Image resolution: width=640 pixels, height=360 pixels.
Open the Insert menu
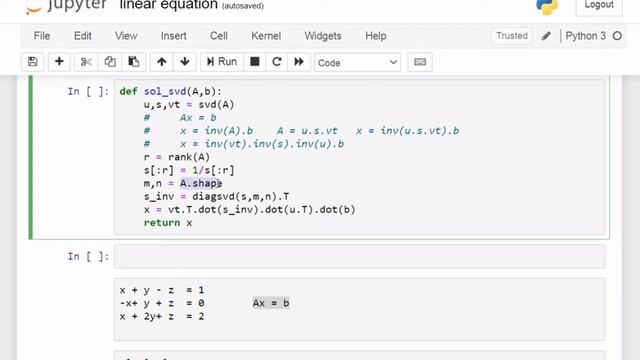click(173, 36)
